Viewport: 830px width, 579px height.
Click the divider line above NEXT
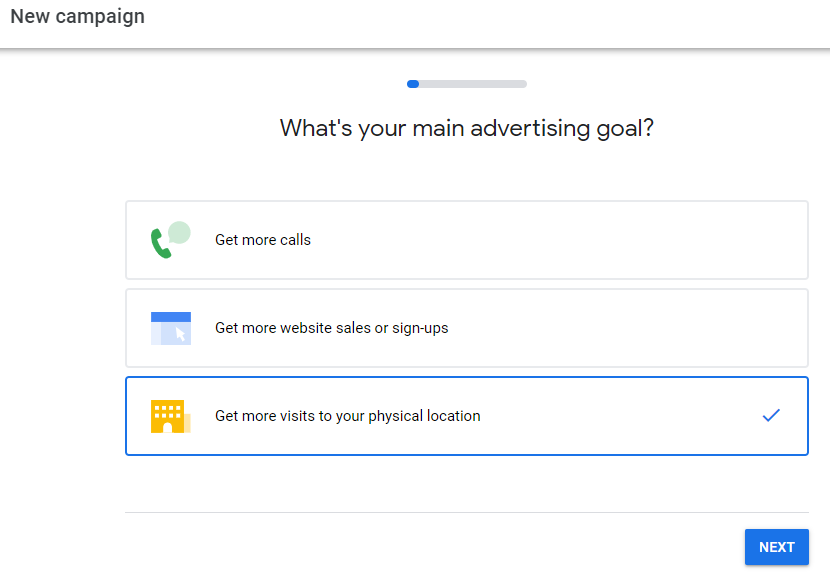(x=466, y=512)
